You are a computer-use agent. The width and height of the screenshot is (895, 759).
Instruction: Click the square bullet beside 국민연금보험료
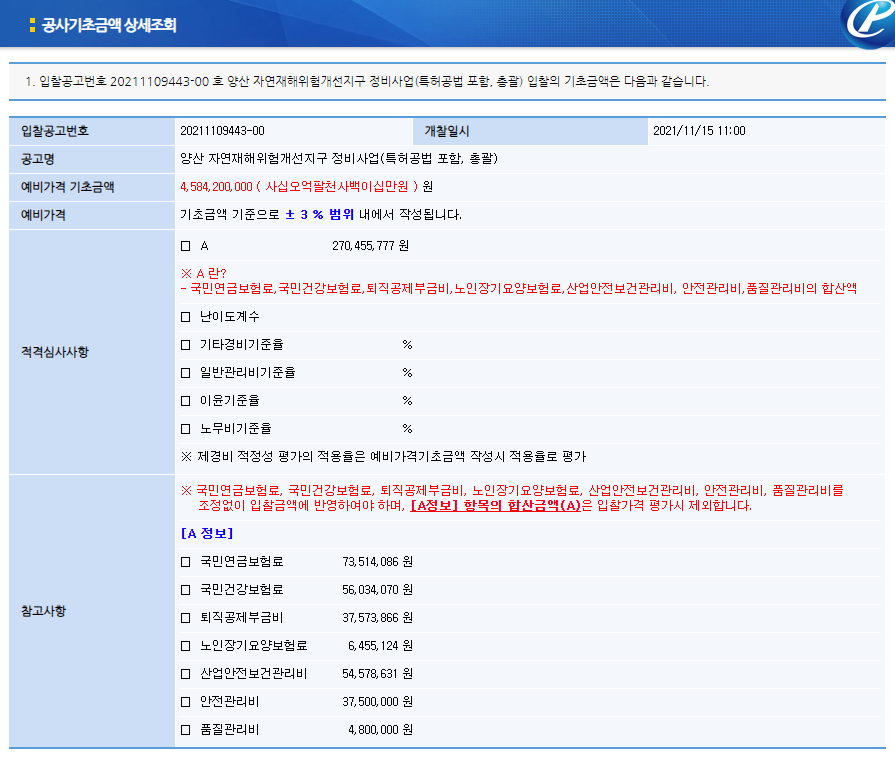[x=186, y=562]
